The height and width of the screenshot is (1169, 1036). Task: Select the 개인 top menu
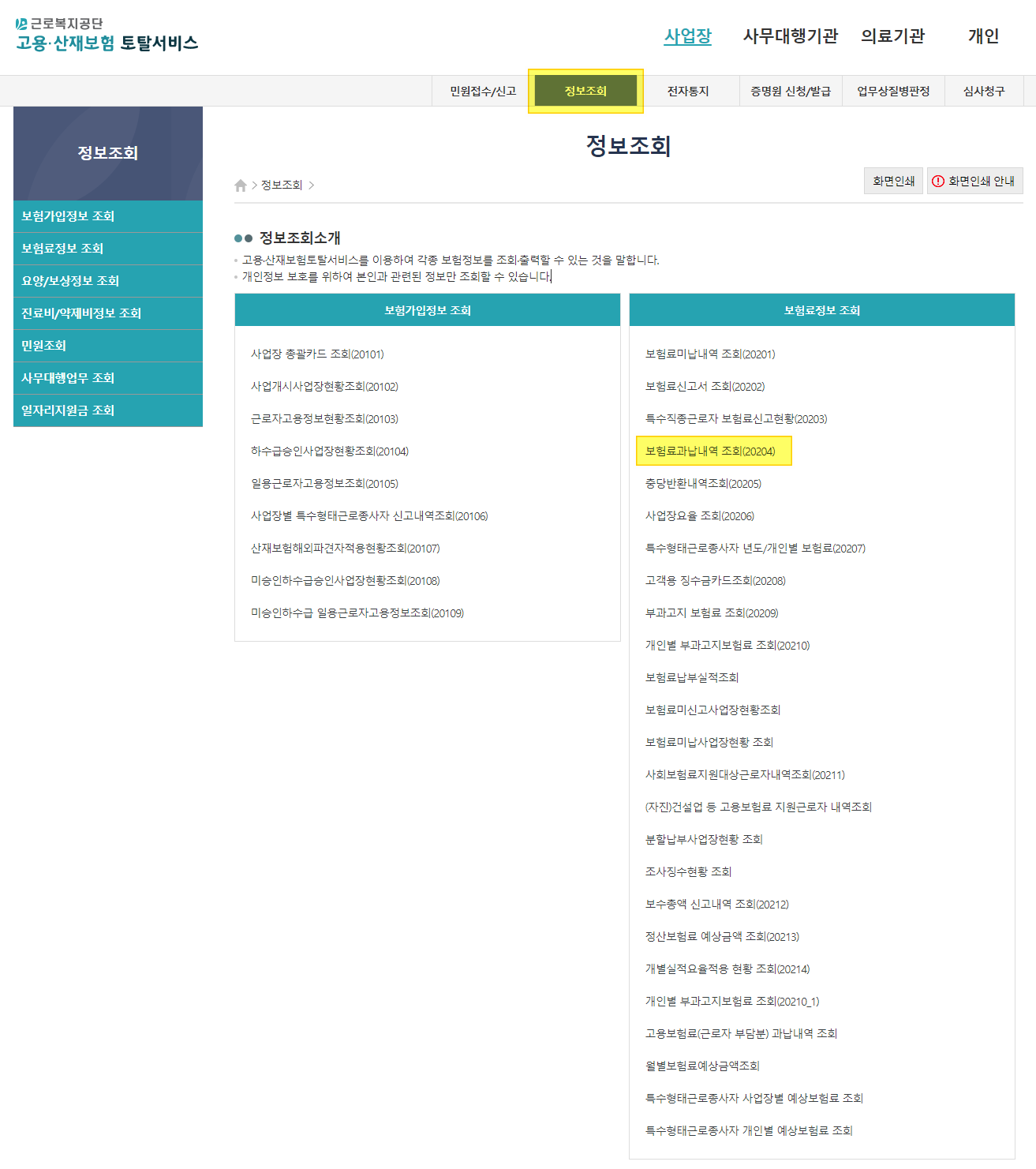(983, 36)
